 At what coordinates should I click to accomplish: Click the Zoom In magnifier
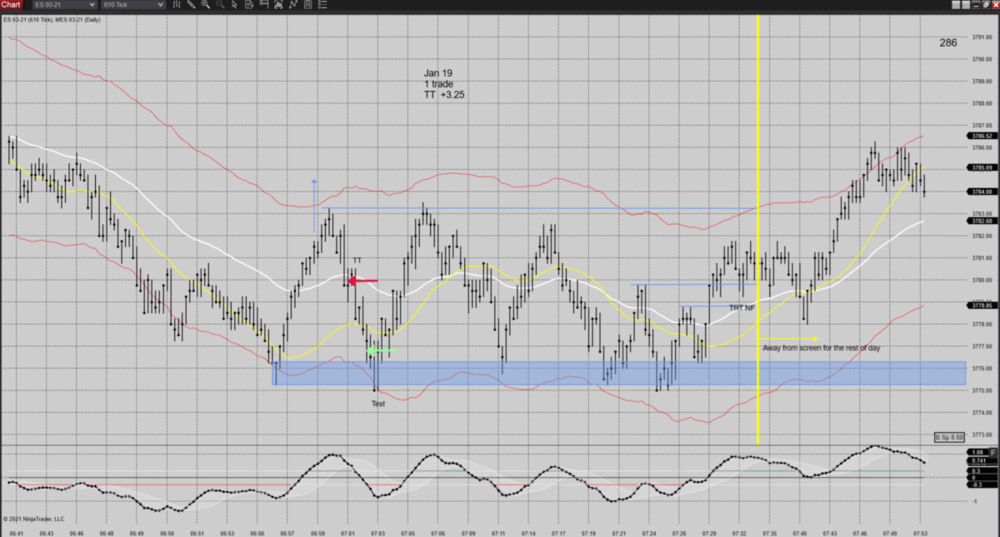coord(206,5)
